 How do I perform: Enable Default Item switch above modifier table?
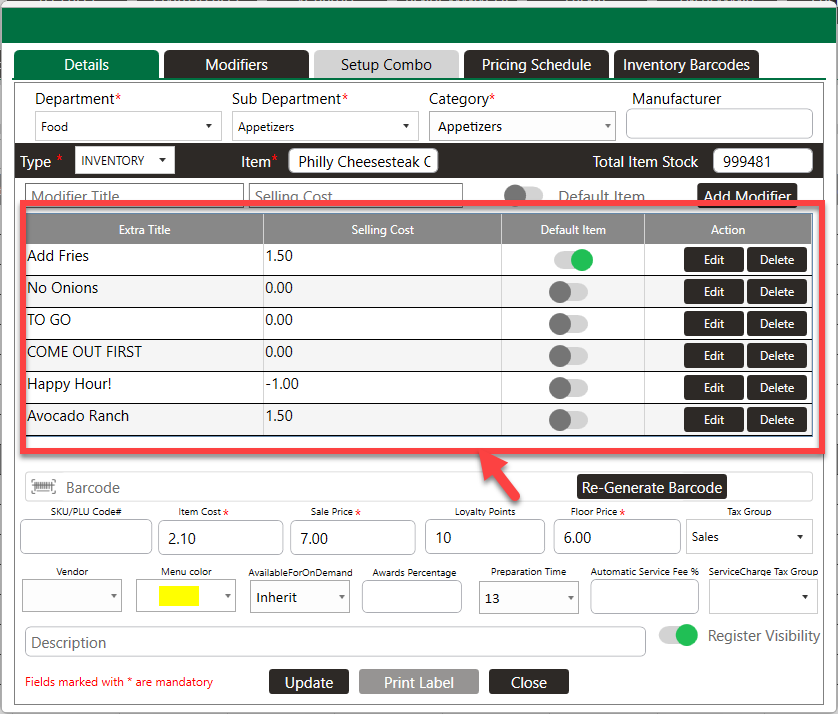click(523, 195)
